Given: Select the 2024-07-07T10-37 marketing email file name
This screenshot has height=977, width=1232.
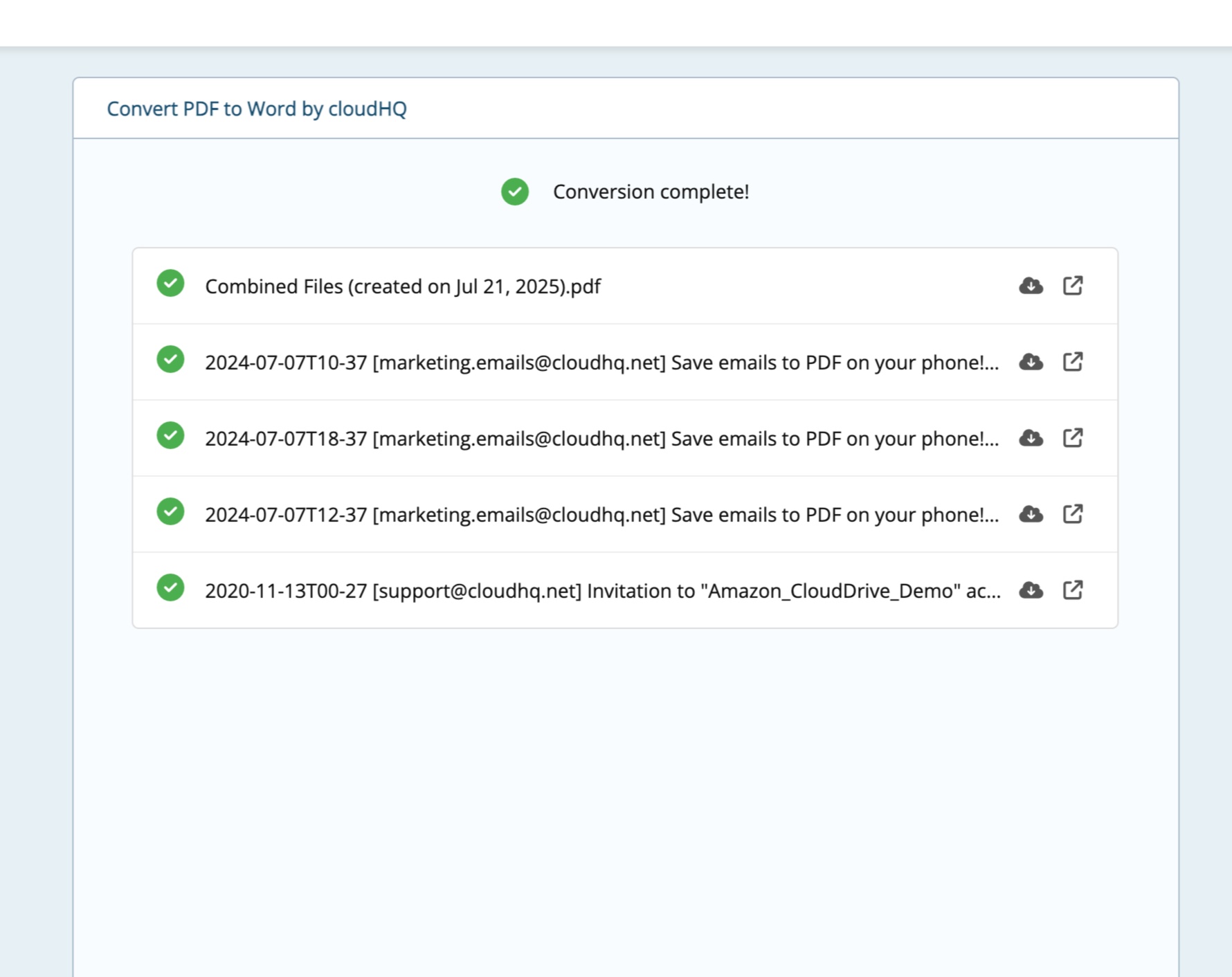Looking at the screenshot, I should coord(602,363).
